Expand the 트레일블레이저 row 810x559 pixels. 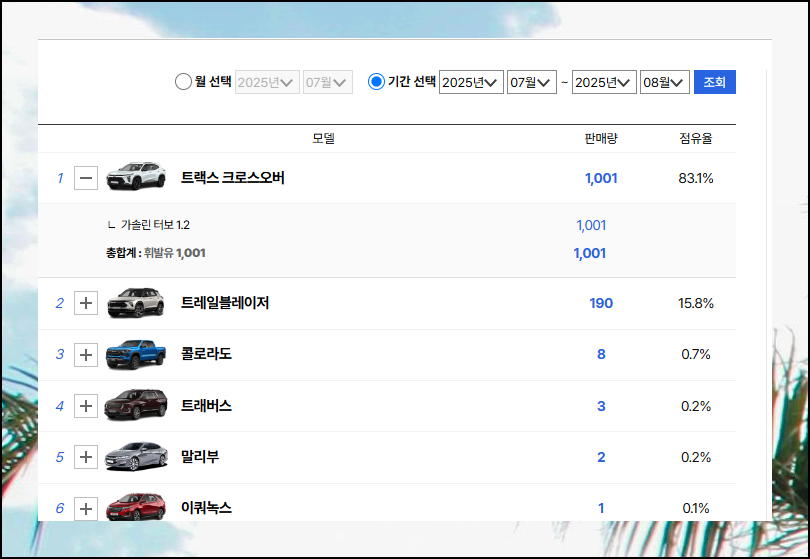(86, 303)
